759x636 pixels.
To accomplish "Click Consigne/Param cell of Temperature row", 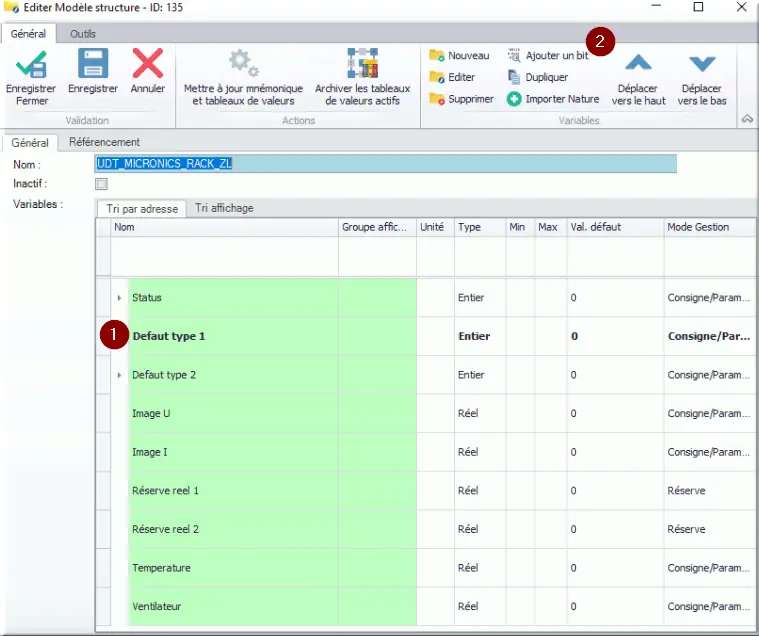I will pyautogui.click(x=711, y=568).
